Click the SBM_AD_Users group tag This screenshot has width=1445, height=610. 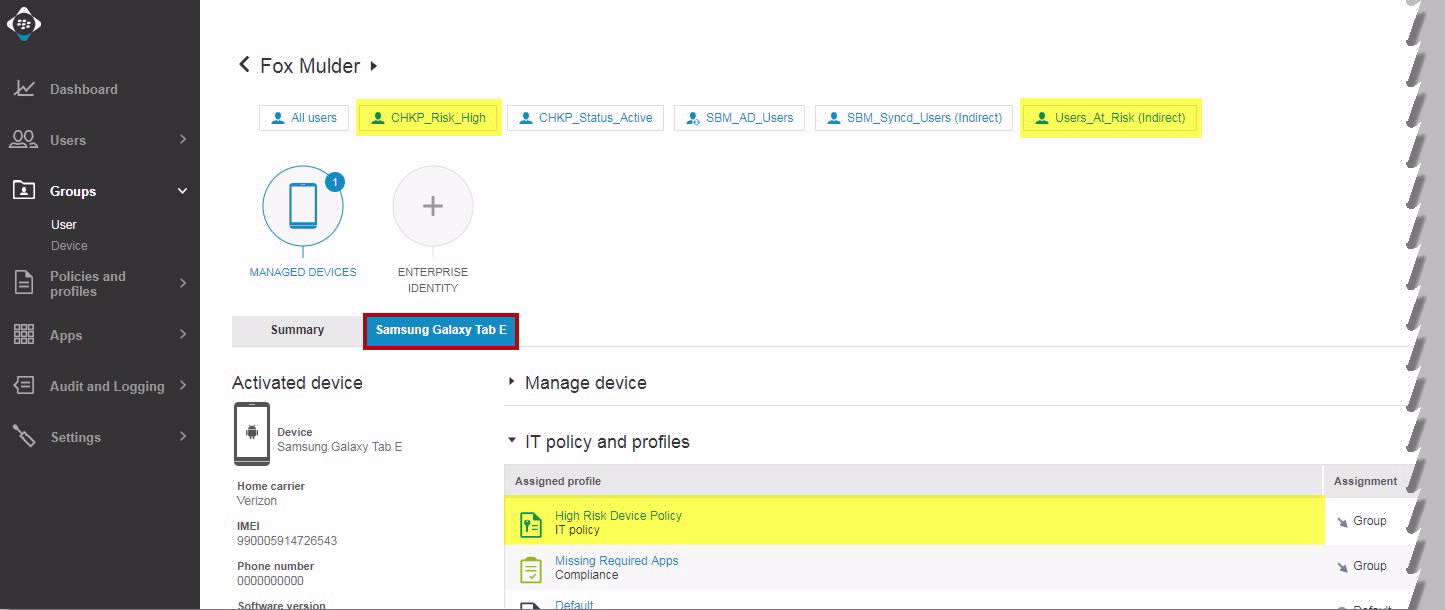point(739,118)
